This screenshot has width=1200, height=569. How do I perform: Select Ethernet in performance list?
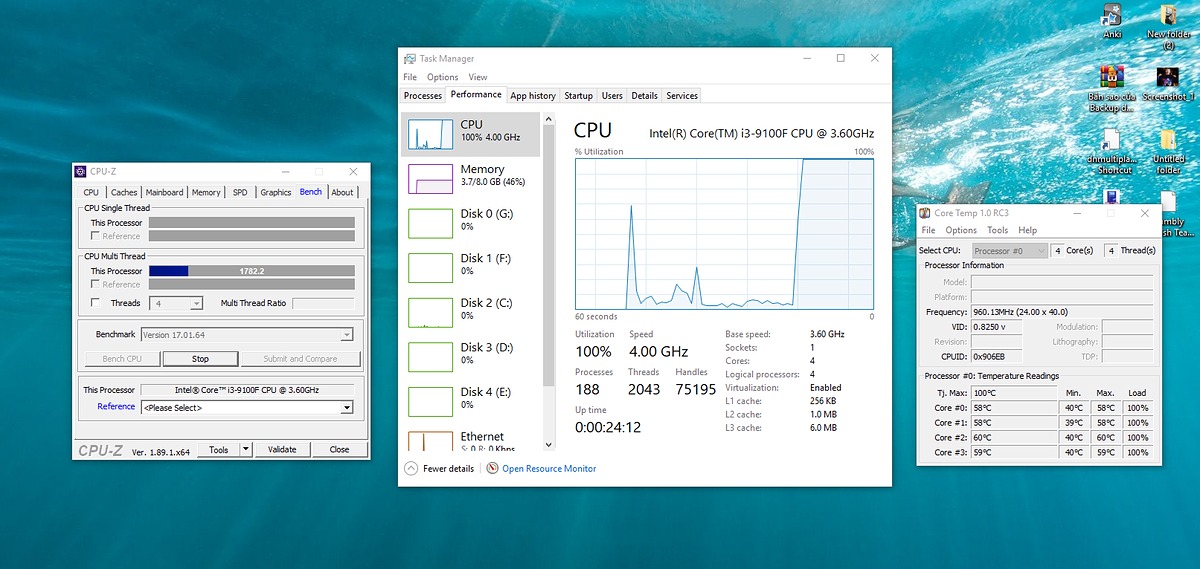[x=471, y=440]
